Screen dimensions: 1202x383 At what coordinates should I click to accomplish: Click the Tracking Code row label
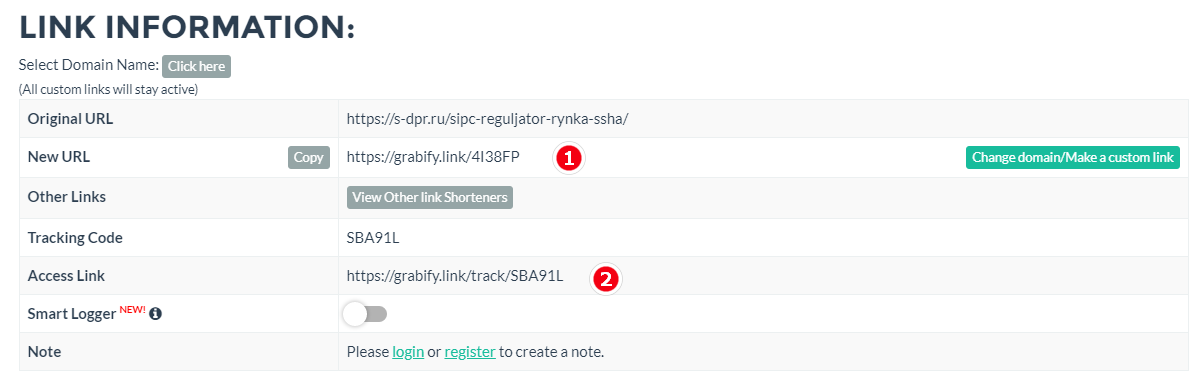[75, 237]
